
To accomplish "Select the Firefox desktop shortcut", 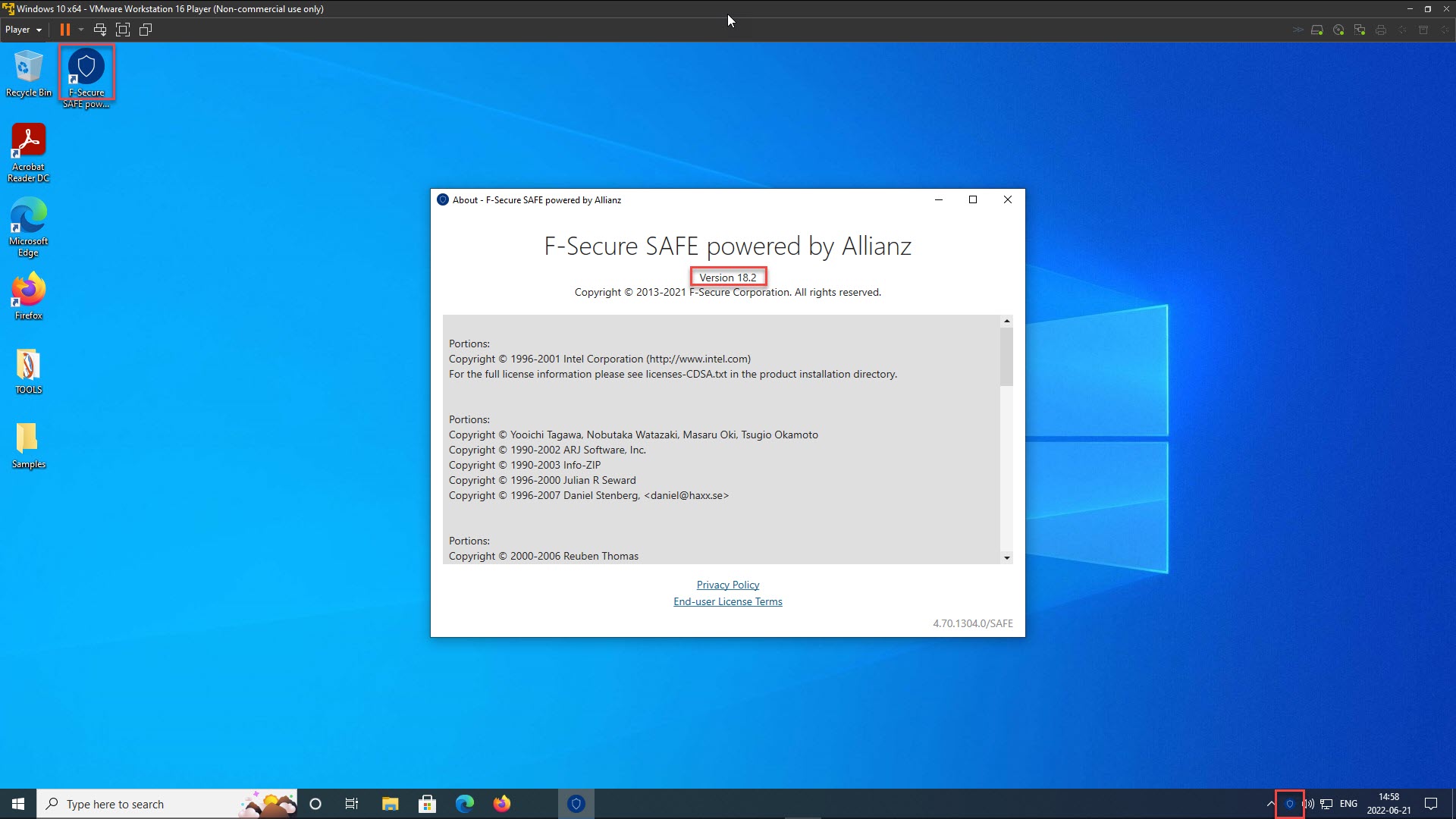I will [29, 297].
